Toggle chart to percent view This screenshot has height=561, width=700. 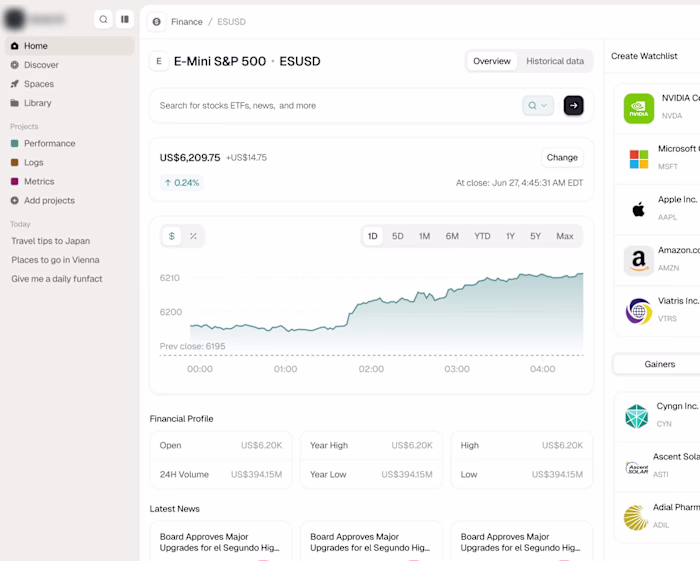pyautogui.click(x=193, y=236)
